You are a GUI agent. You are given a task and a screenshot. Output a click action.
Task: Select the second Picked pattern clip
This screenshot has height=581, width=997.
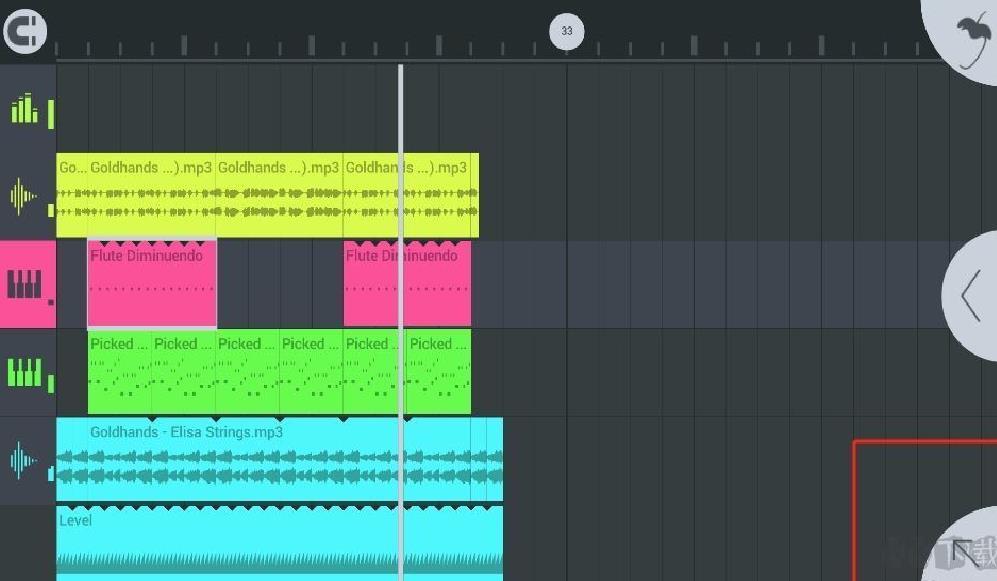tap(184, 371)
